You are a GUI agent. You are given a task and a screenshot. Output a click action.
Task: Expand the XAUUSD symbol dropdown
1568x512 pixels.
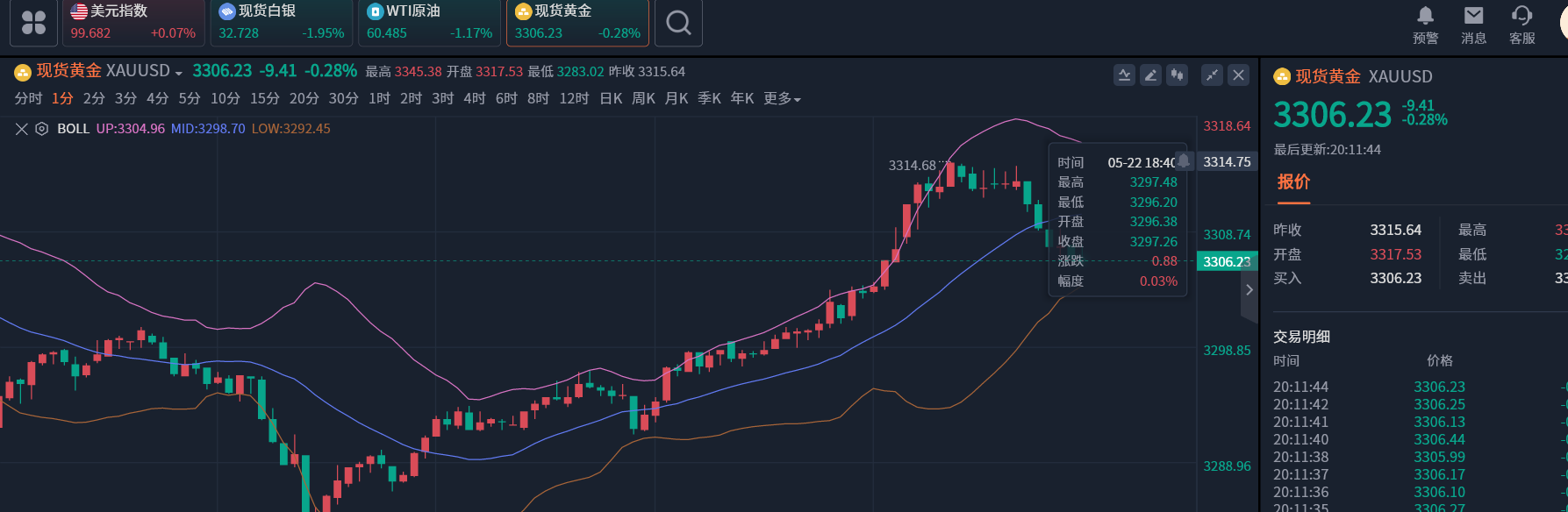tap(179, 73)
